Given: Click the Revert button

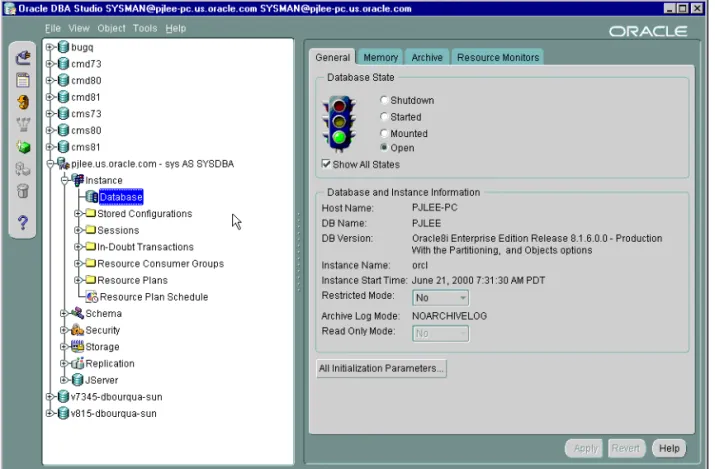Looking at the screenshot, I should point(626,448).
